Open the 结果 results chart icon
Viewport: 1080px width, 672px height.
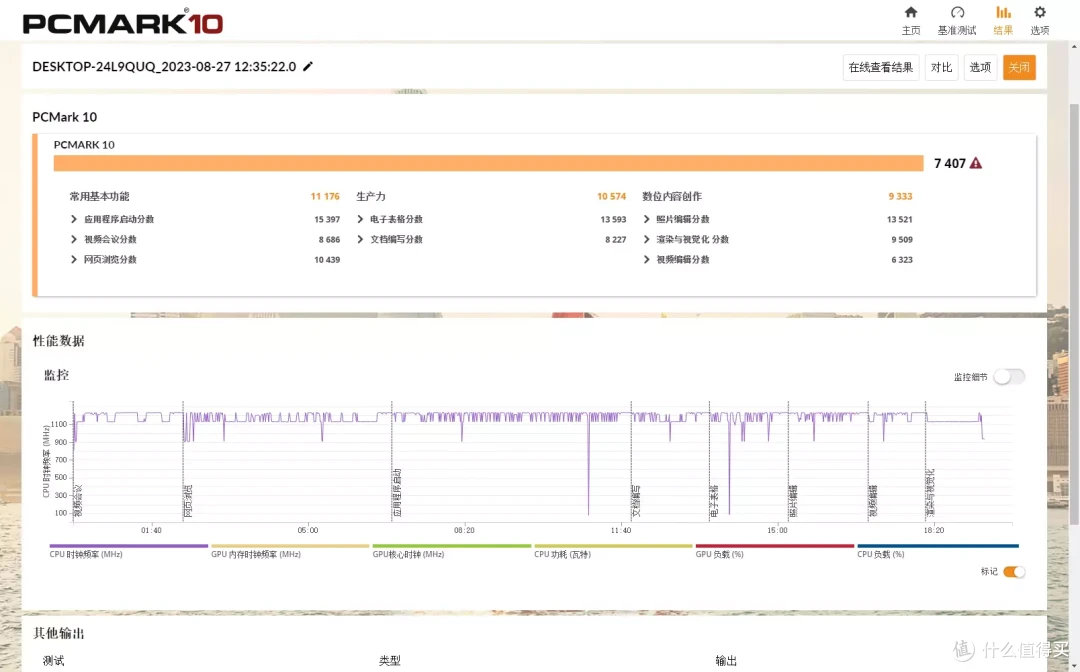point(1003,12)
